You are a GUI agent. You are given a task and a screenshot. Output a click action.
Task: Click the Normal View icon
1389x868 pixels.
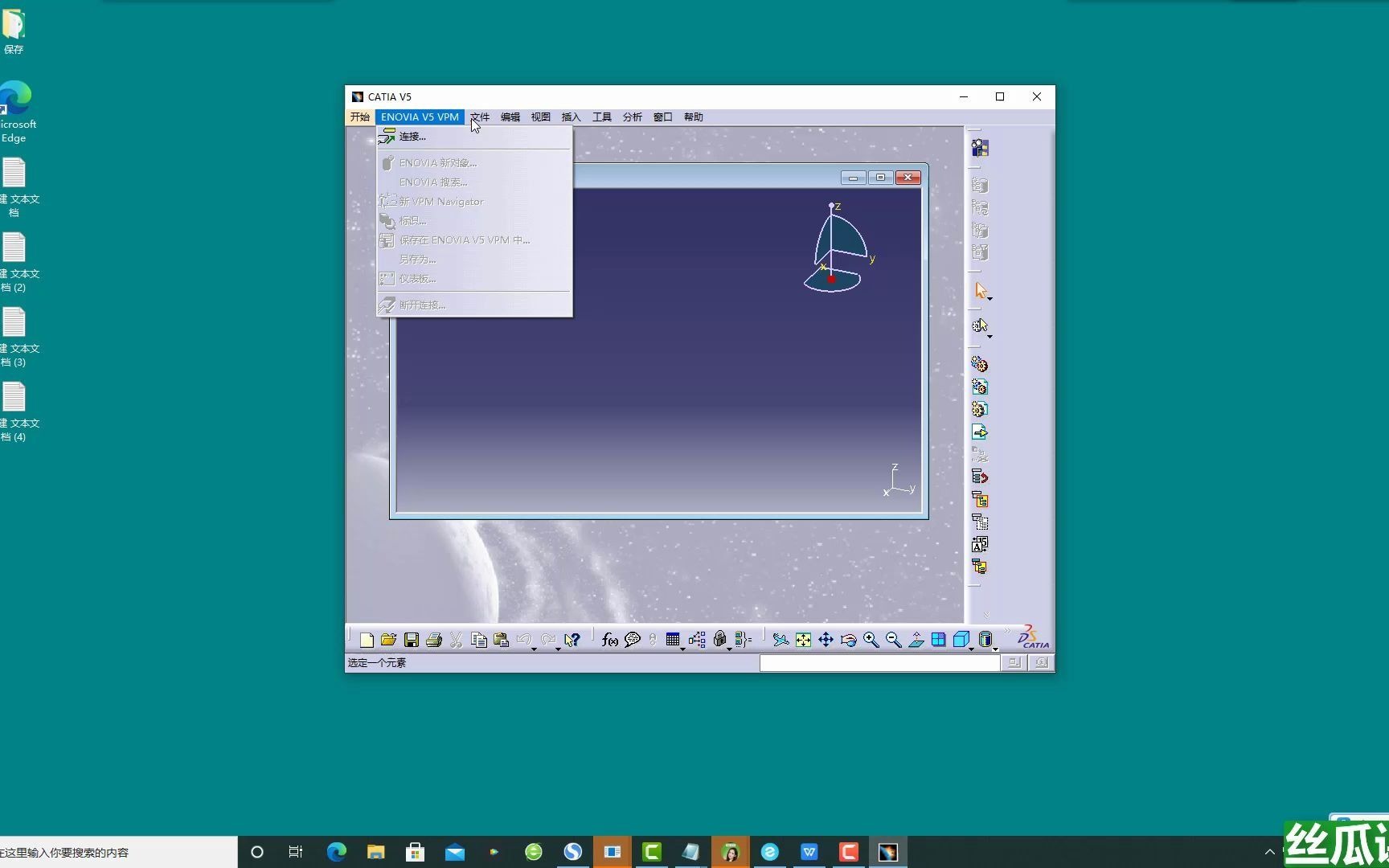pyautogui.click(x=916, y=640)
